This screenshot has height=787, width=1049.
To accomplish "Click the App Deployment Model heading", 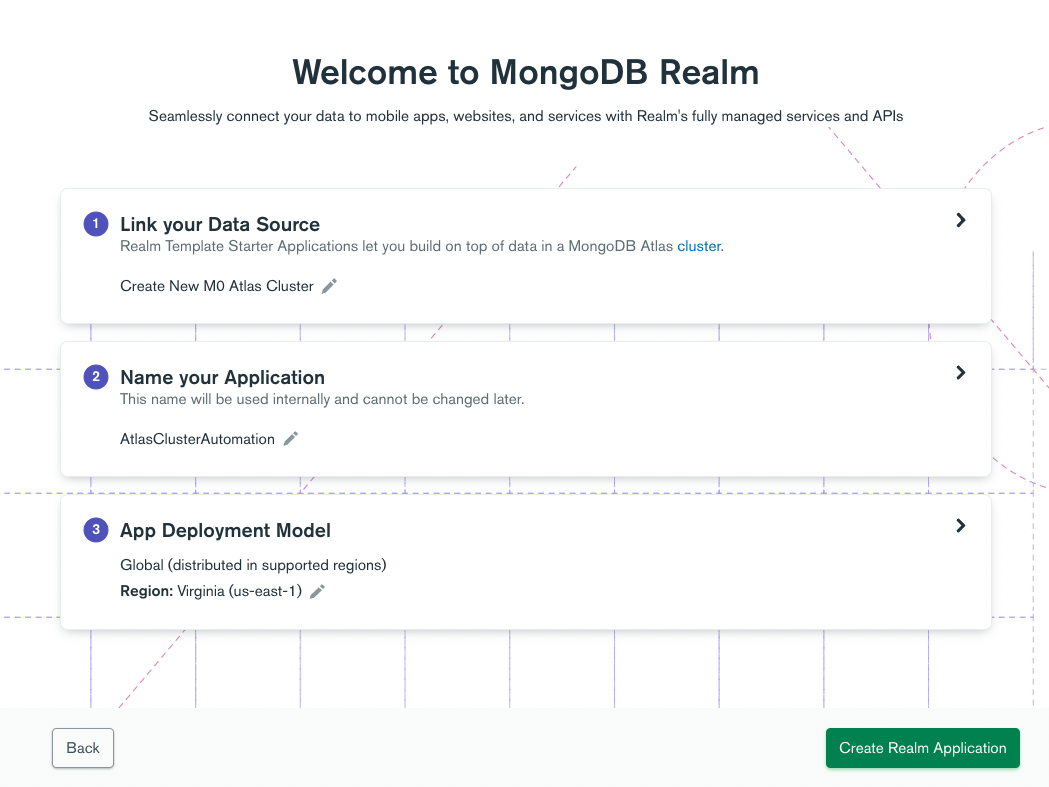I will (225, 531).
